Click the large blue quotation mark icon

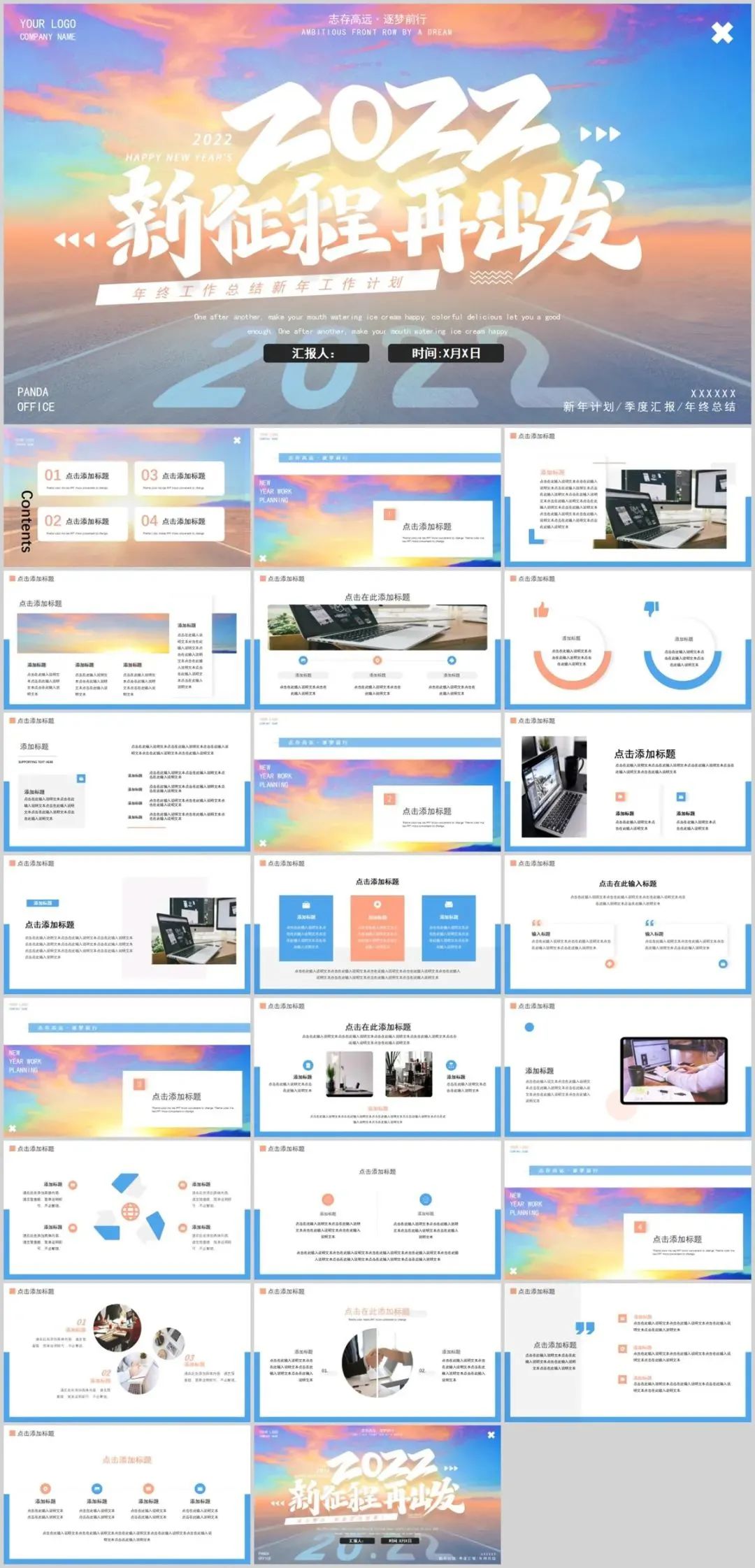click(x=584, y=1327)
